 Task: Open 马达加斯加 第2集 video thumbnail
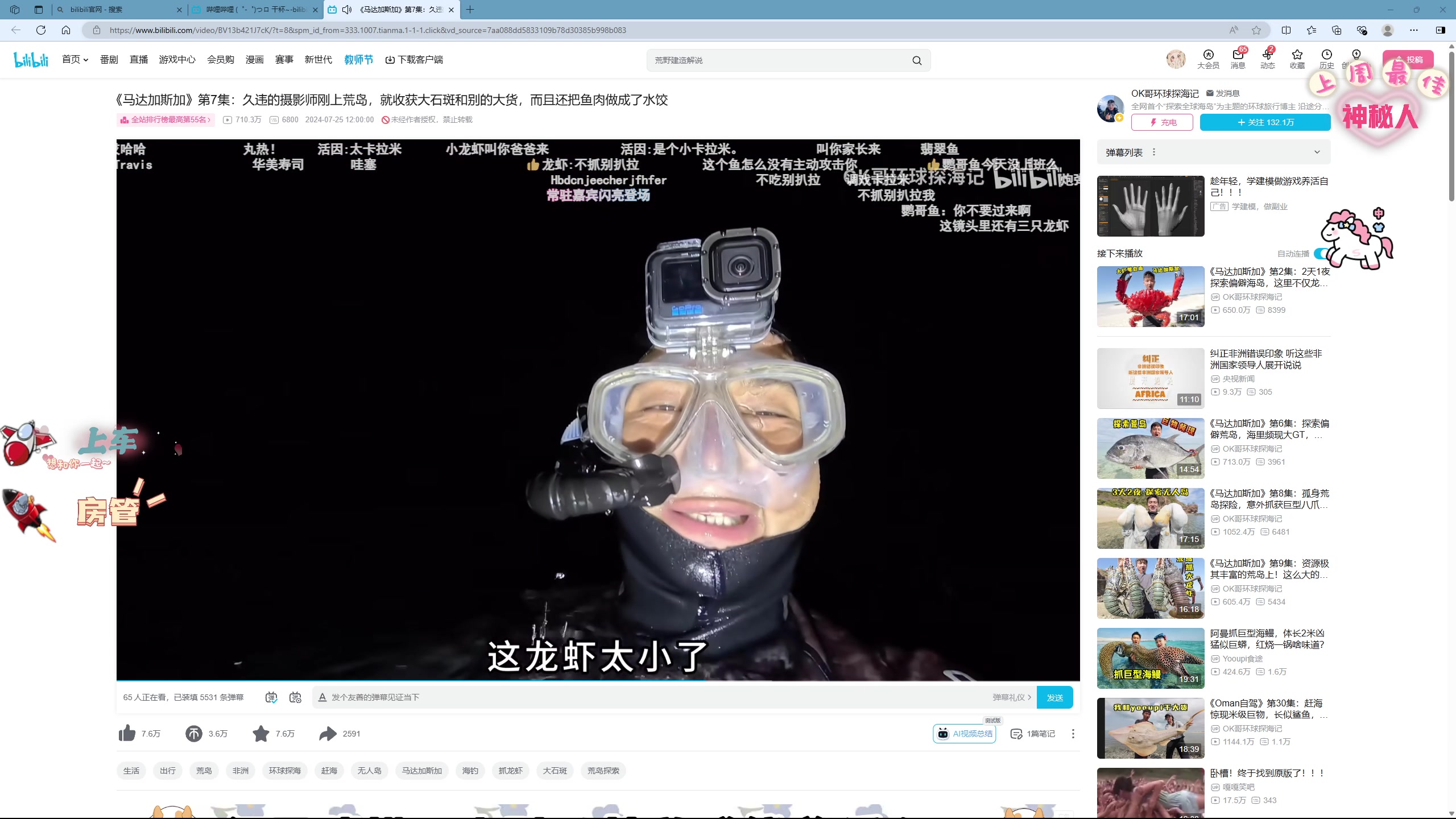[x=1151, y=296]
